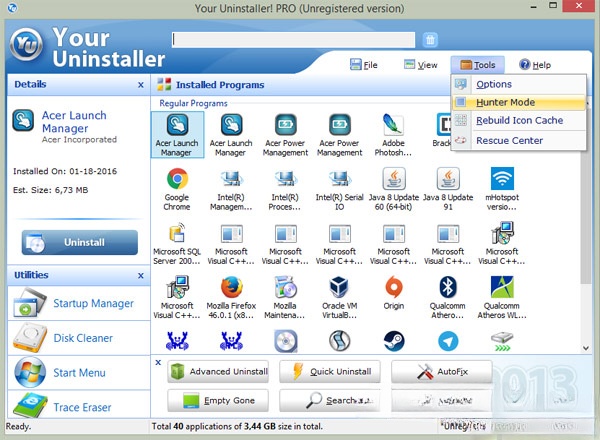This screenshot has width=600, height=440.
Task: Click the 'Installed Programs' header text
Action: coord(220,85)
